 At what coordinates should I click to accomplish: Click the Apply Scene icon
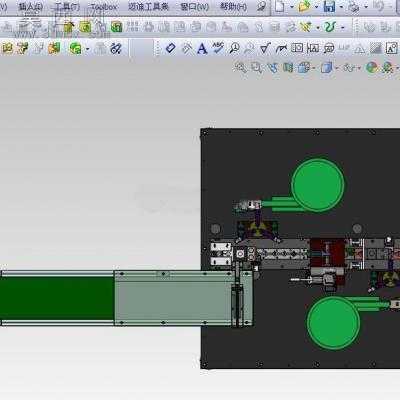(388, 68)
